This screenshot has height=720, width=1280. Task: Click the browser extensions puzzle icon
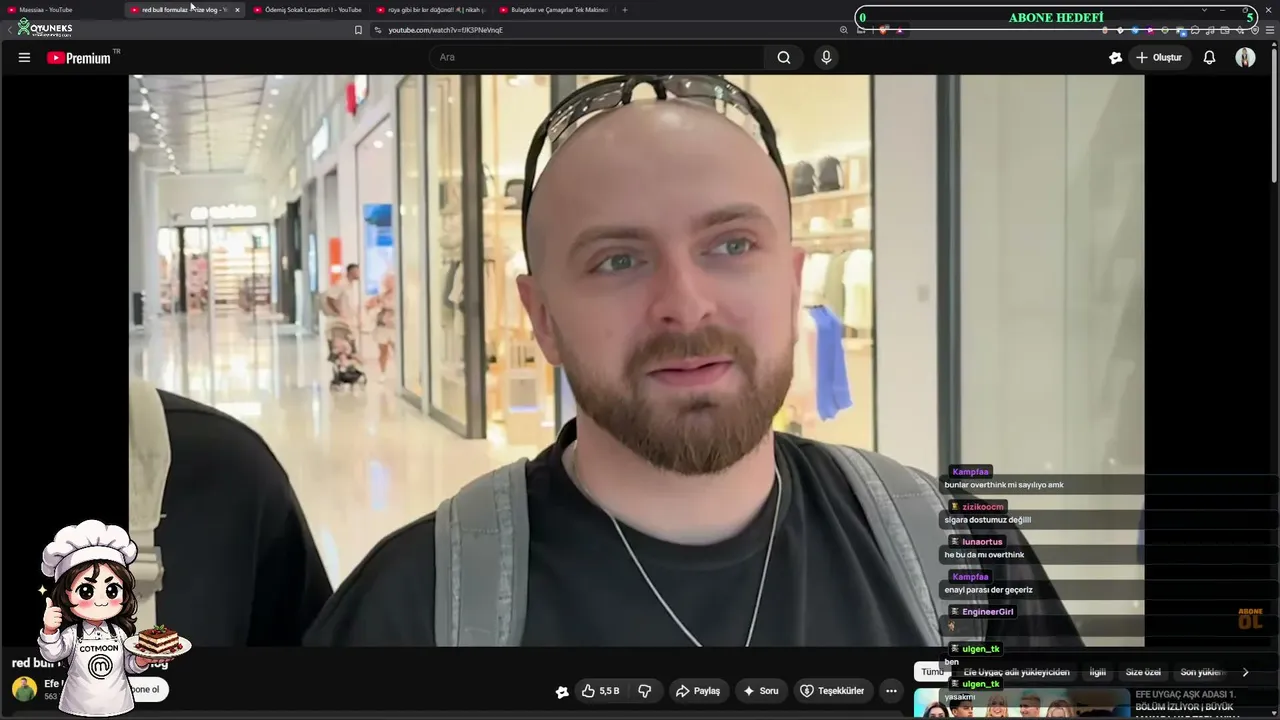click(x=1195, y=30)
